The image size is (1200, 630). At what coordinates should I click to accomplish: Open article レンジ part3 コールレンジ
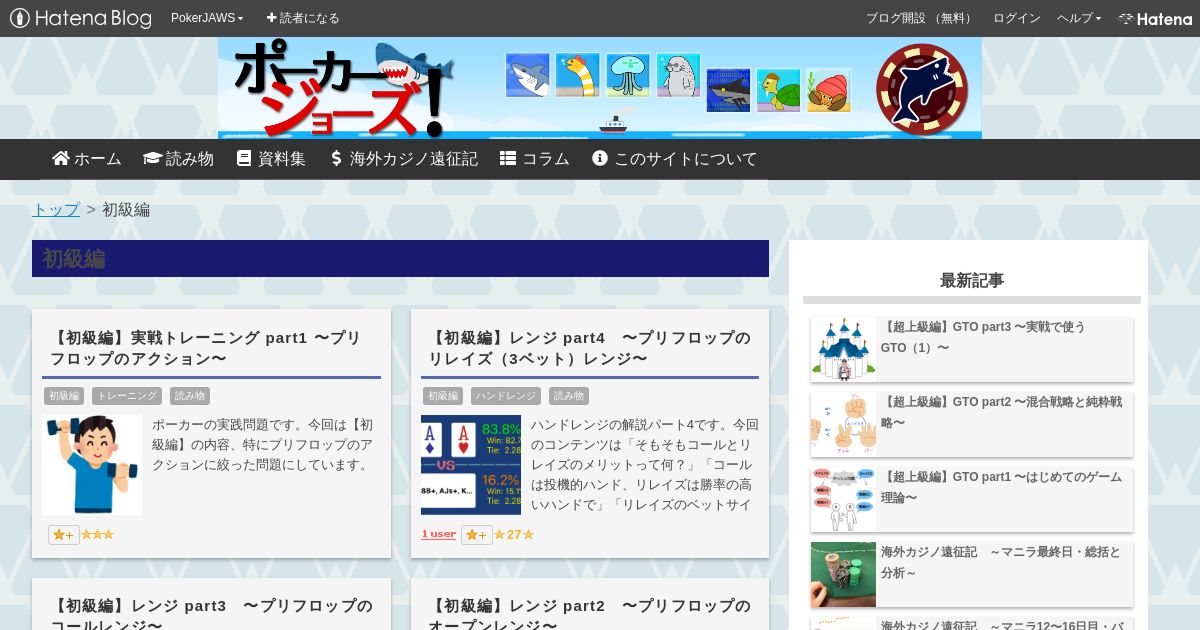pos(211,615)
